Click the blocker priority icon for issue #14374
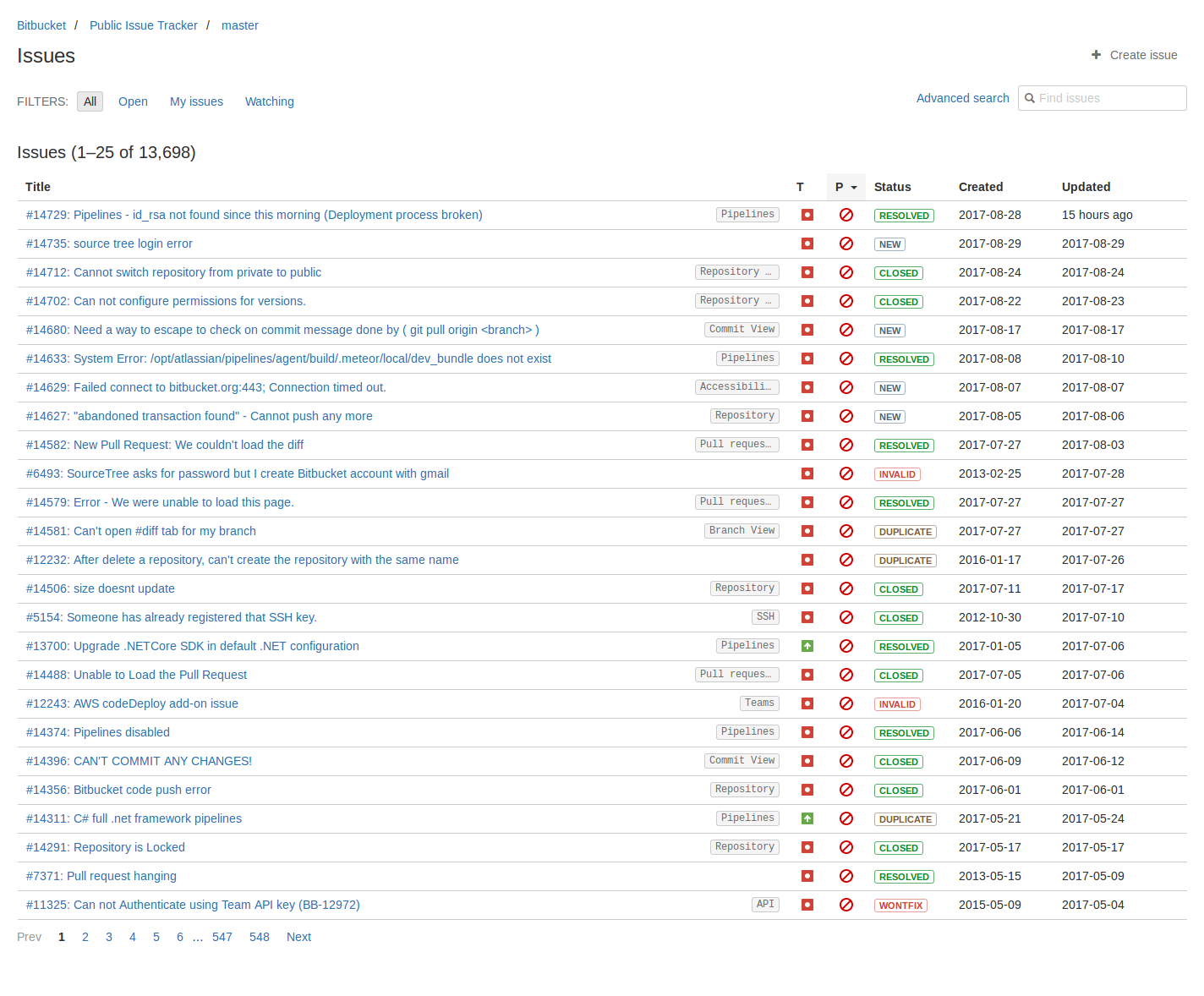The image size is (1204, 996). (x=846, y=732)
